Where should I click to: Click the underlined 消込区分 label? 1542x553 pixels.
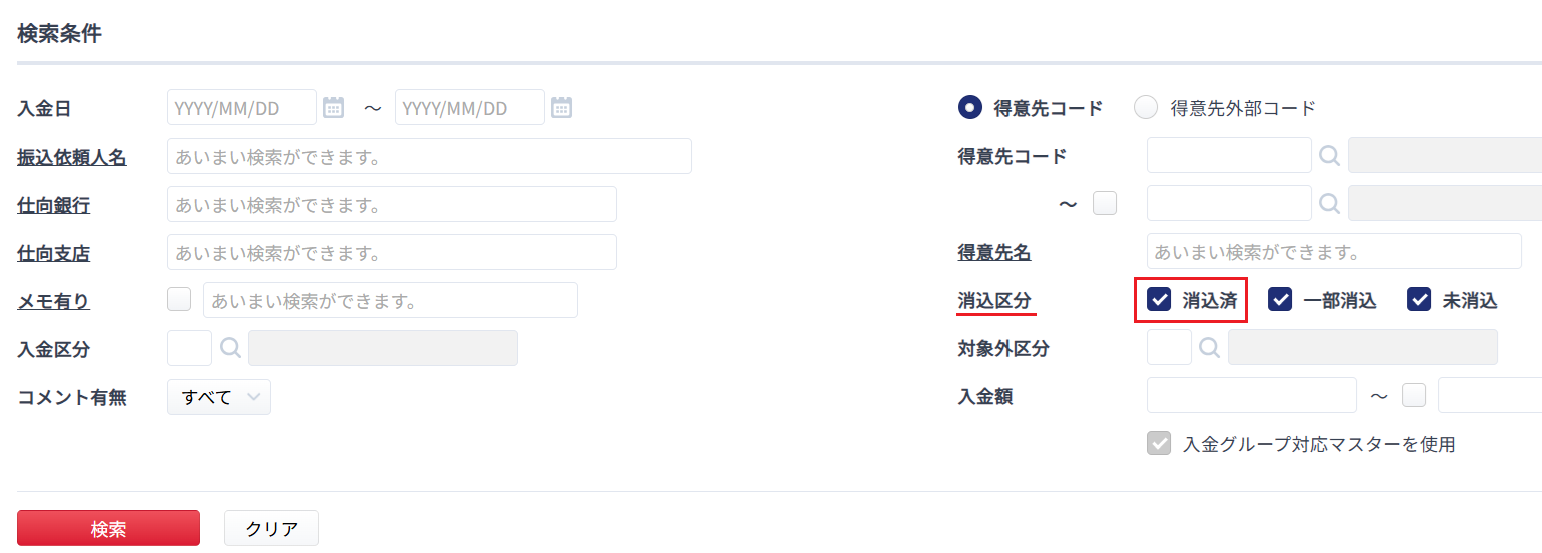994,300
